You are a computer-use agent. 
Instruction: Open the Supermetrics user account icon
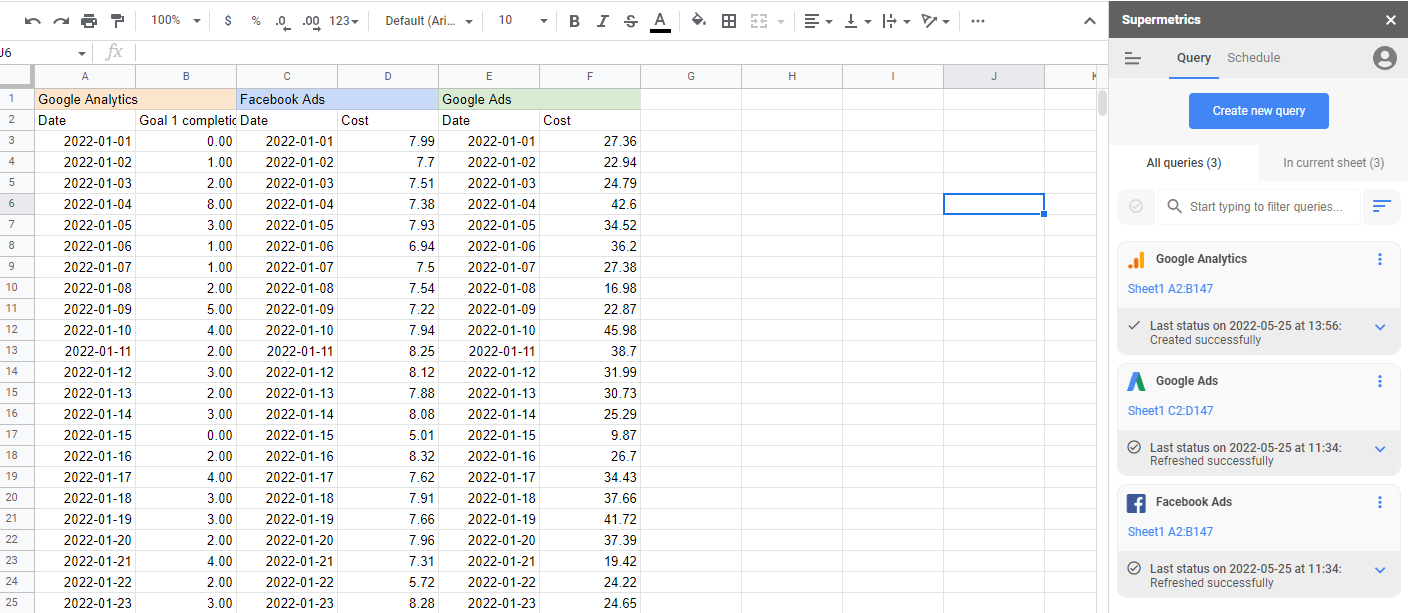coord(1384,58)
